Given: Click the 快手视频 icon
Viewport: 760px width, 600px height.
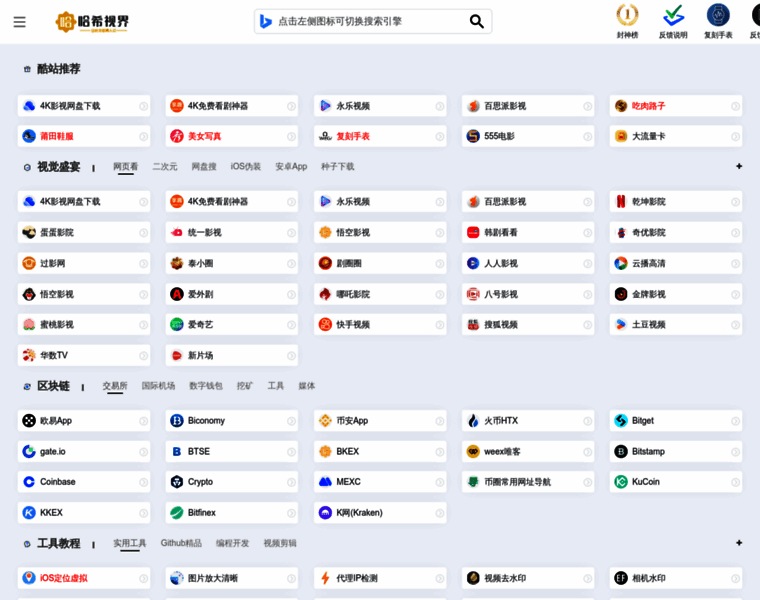Looking at the screenshot, I should pyautogui.click(x=325, y=324).
